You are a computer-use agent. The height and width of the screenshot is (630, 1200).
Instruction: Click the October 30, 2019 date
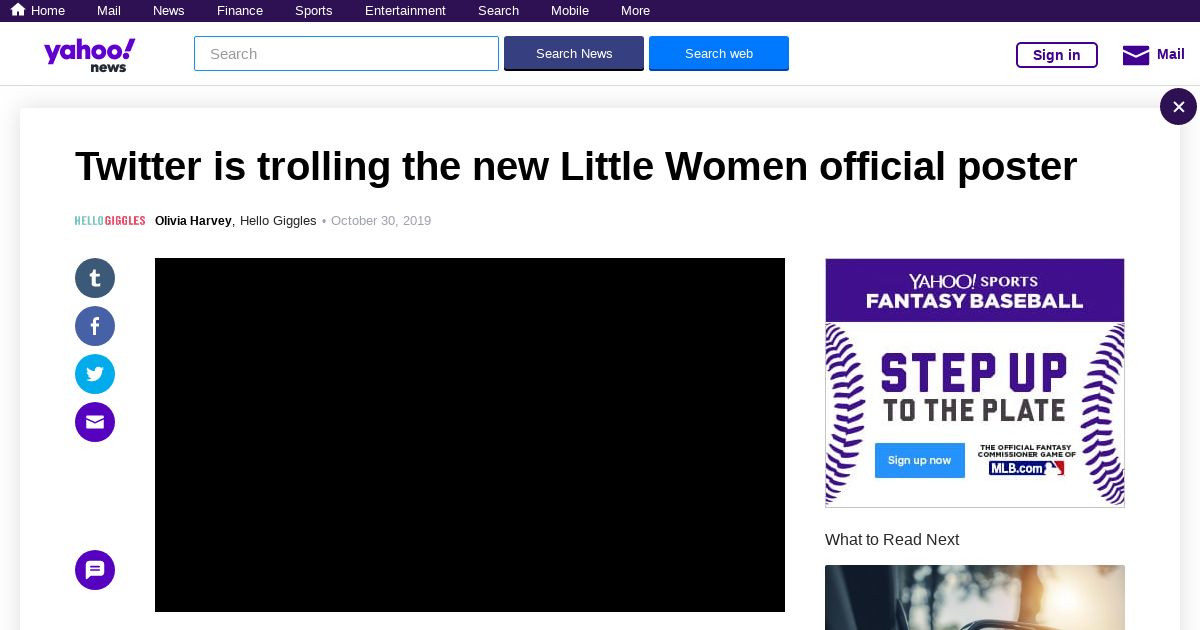[381, 221]
